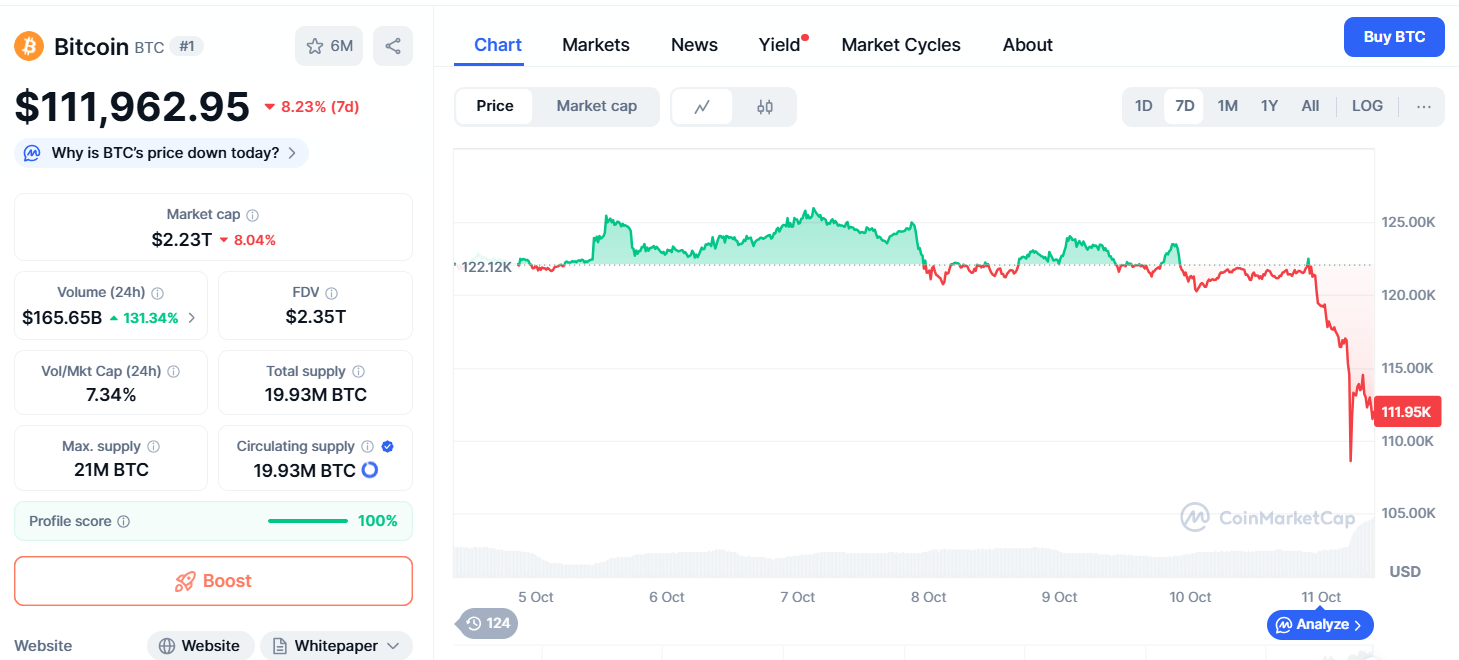Select the Market cap toggle

(597, 106)
